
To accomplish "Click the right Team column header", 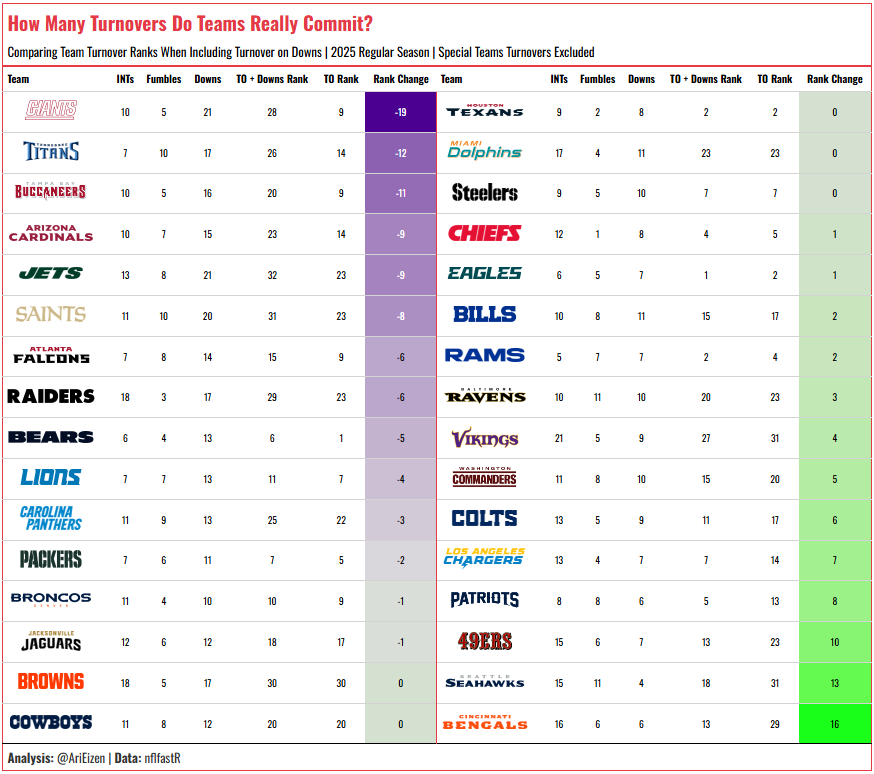I will tap(451, 79).
